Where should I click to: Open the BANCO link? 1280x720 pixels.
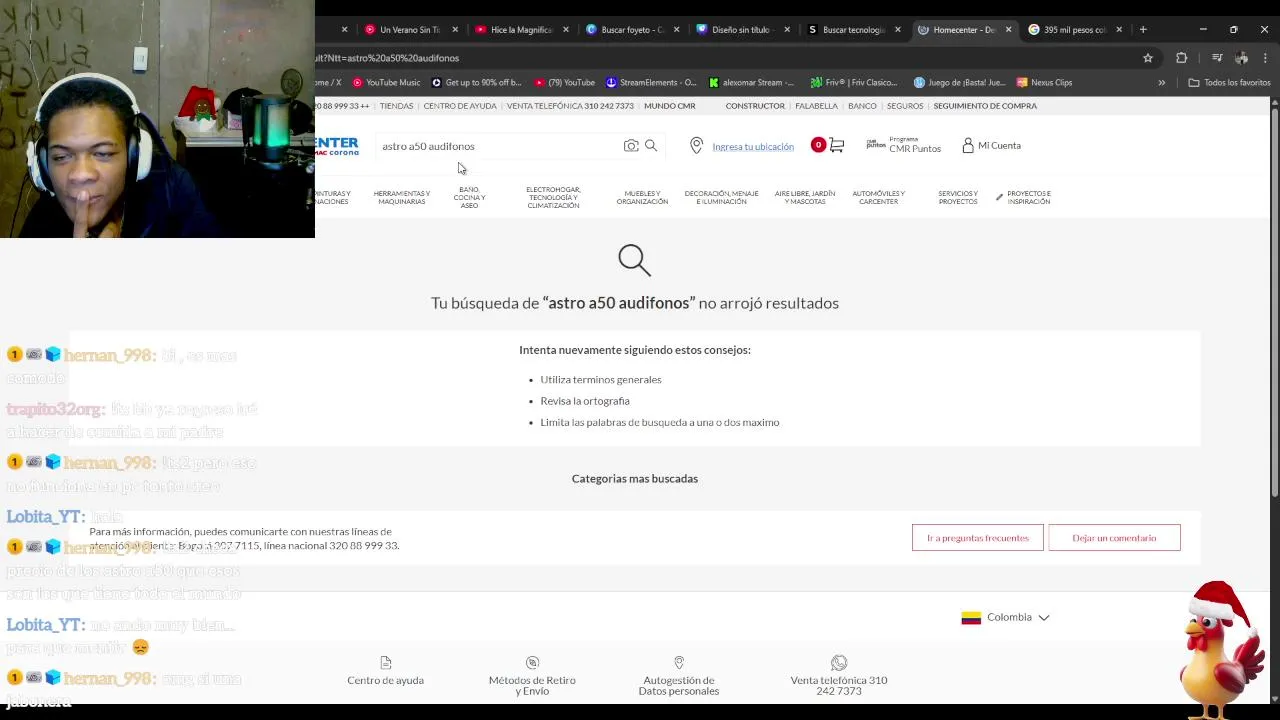click(862, 106)
